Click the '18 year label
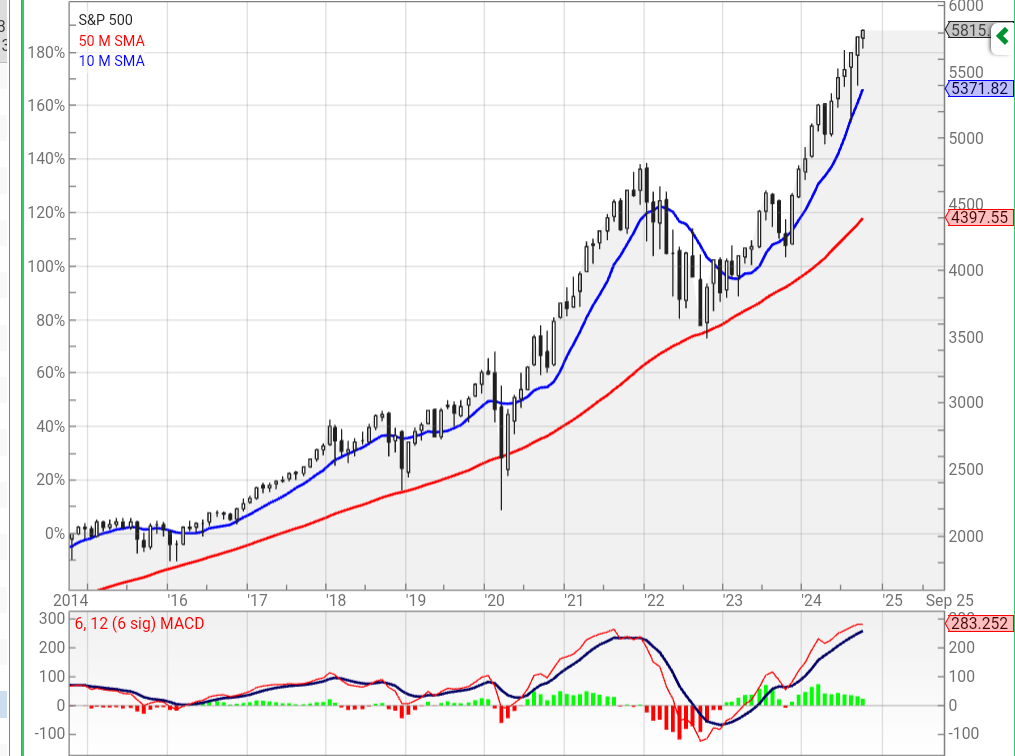Image resolution: width=1015 pixels, height=756 pixels. [336, 600]
